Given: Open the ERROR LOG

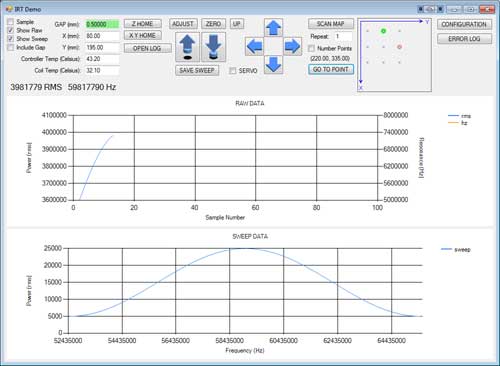Looking at the screenshot, I should (464, 39).
